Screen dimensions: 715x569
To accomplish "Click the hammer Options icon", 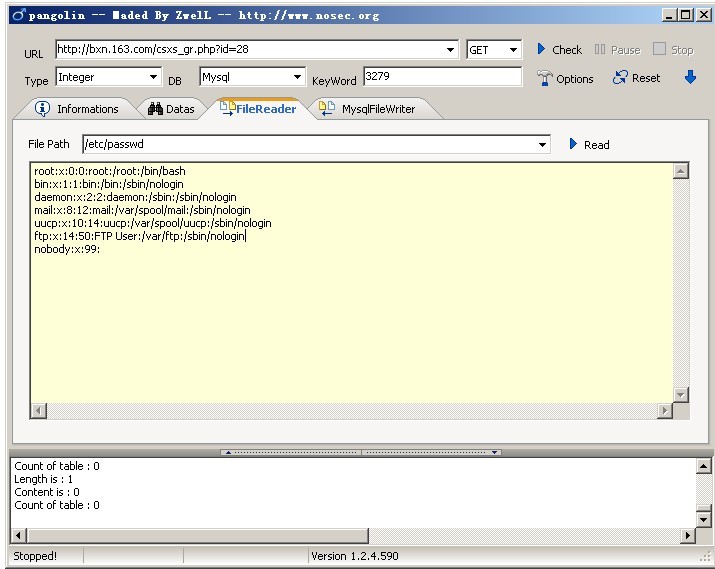I will point(544,78).
